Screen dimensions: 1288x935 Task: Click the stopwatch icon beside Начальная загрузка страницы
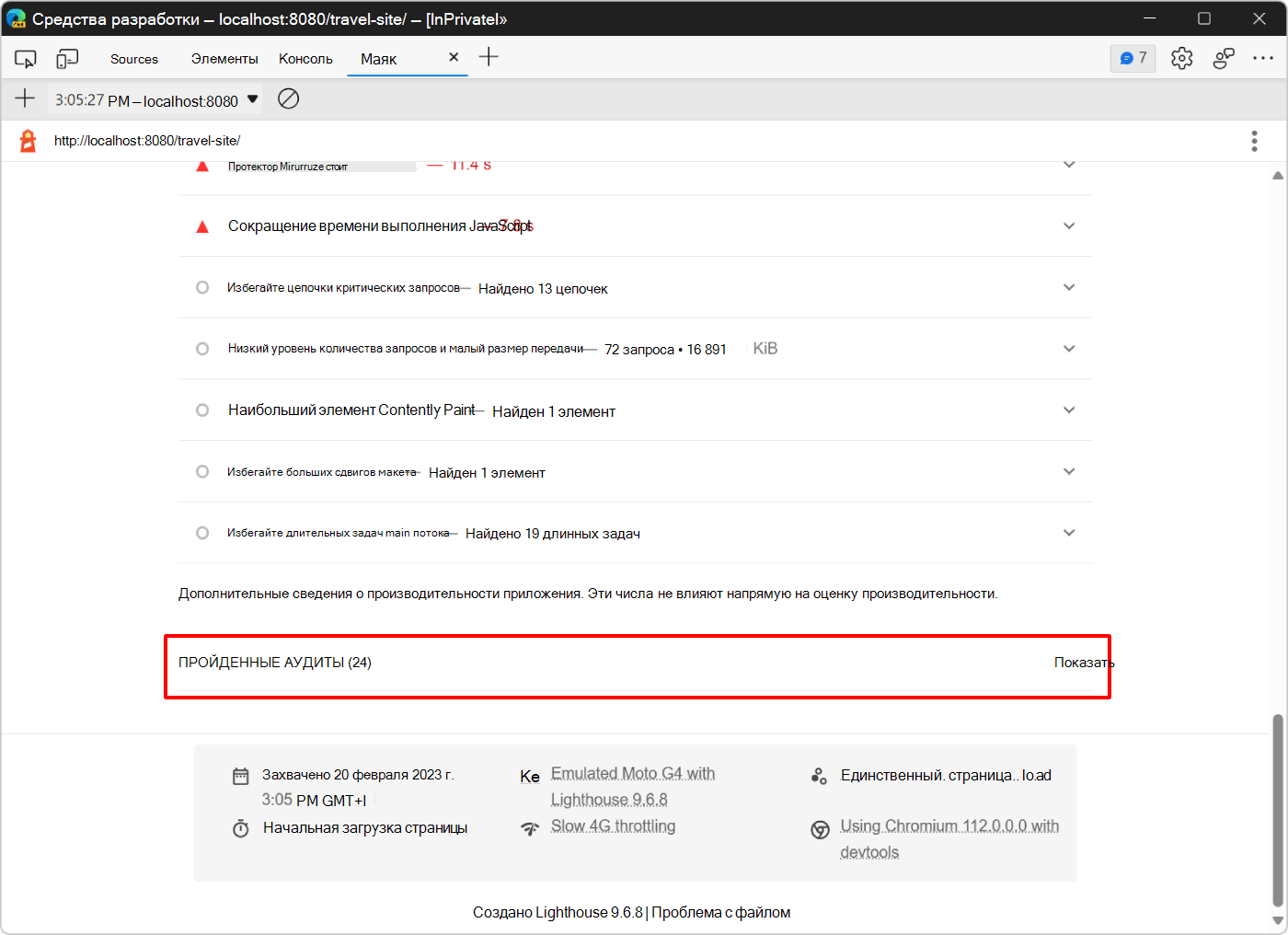click(241, 828)
